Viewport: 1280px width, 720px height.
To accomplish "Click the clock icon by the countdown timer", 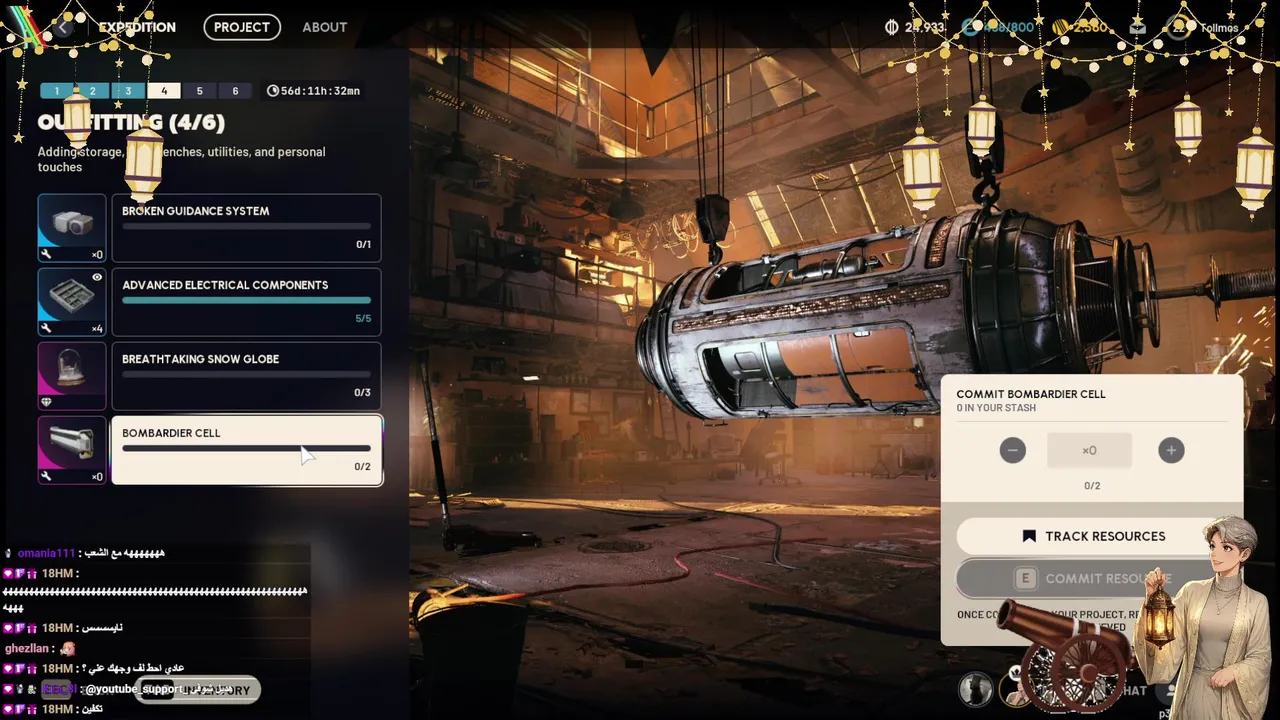I will 273,91.
